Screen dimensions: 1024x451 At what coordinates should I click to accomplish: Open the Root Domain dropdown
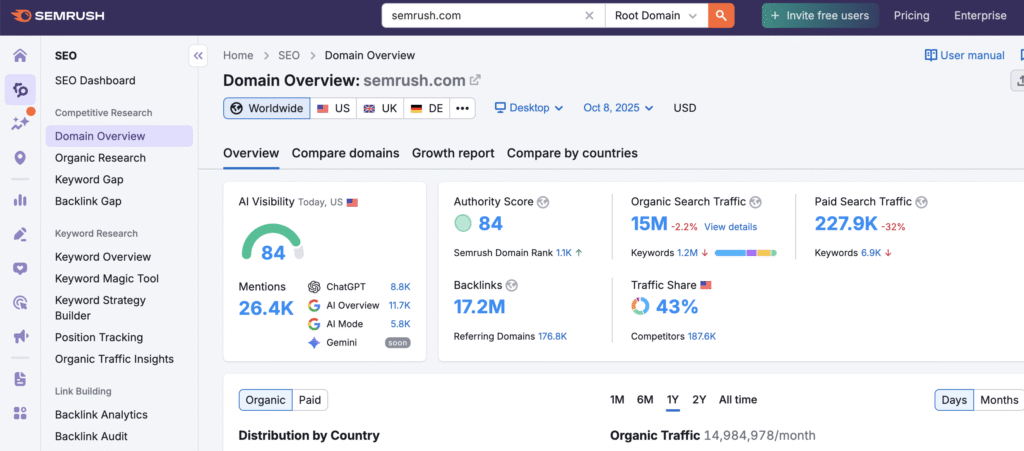654,16
